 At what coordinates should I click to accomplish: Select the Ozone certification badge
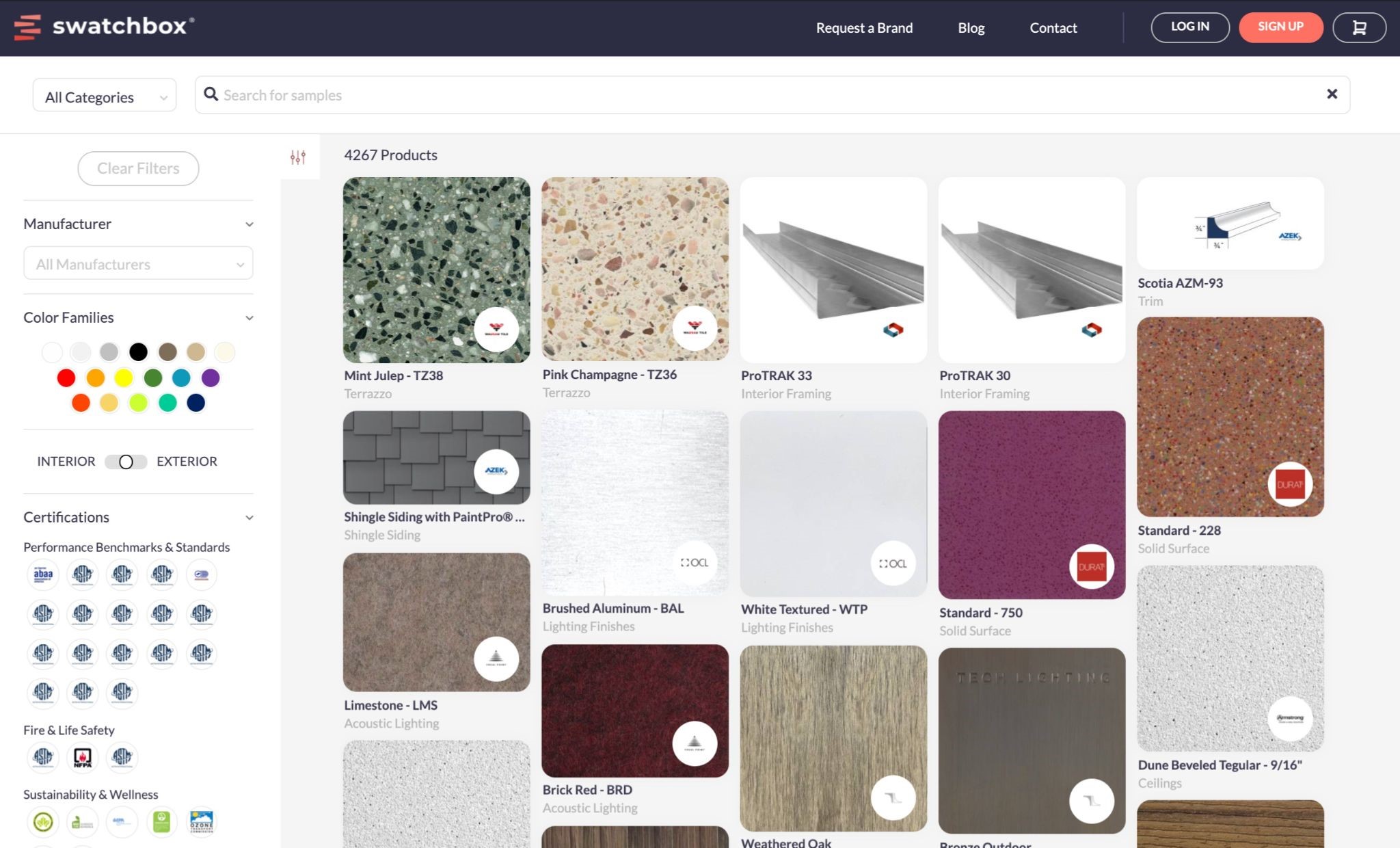click(x=202, y=821)
